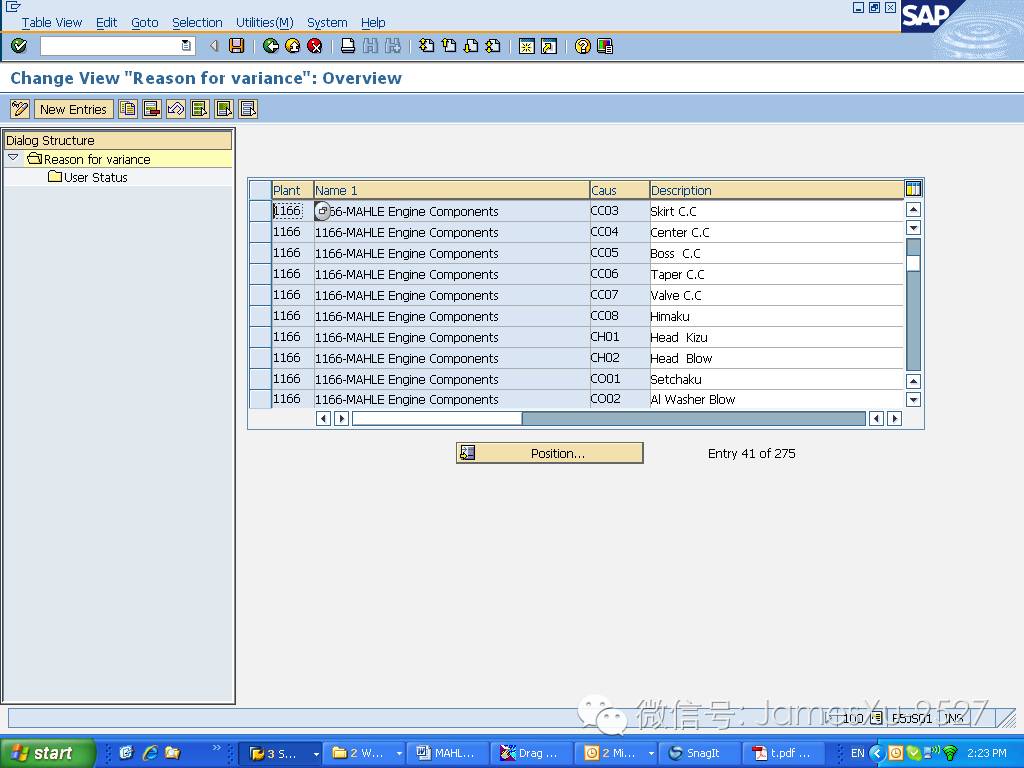Select User Status in dialog structure
The width and height of the screenshot is (1024, 768).
tap(95, 177)
